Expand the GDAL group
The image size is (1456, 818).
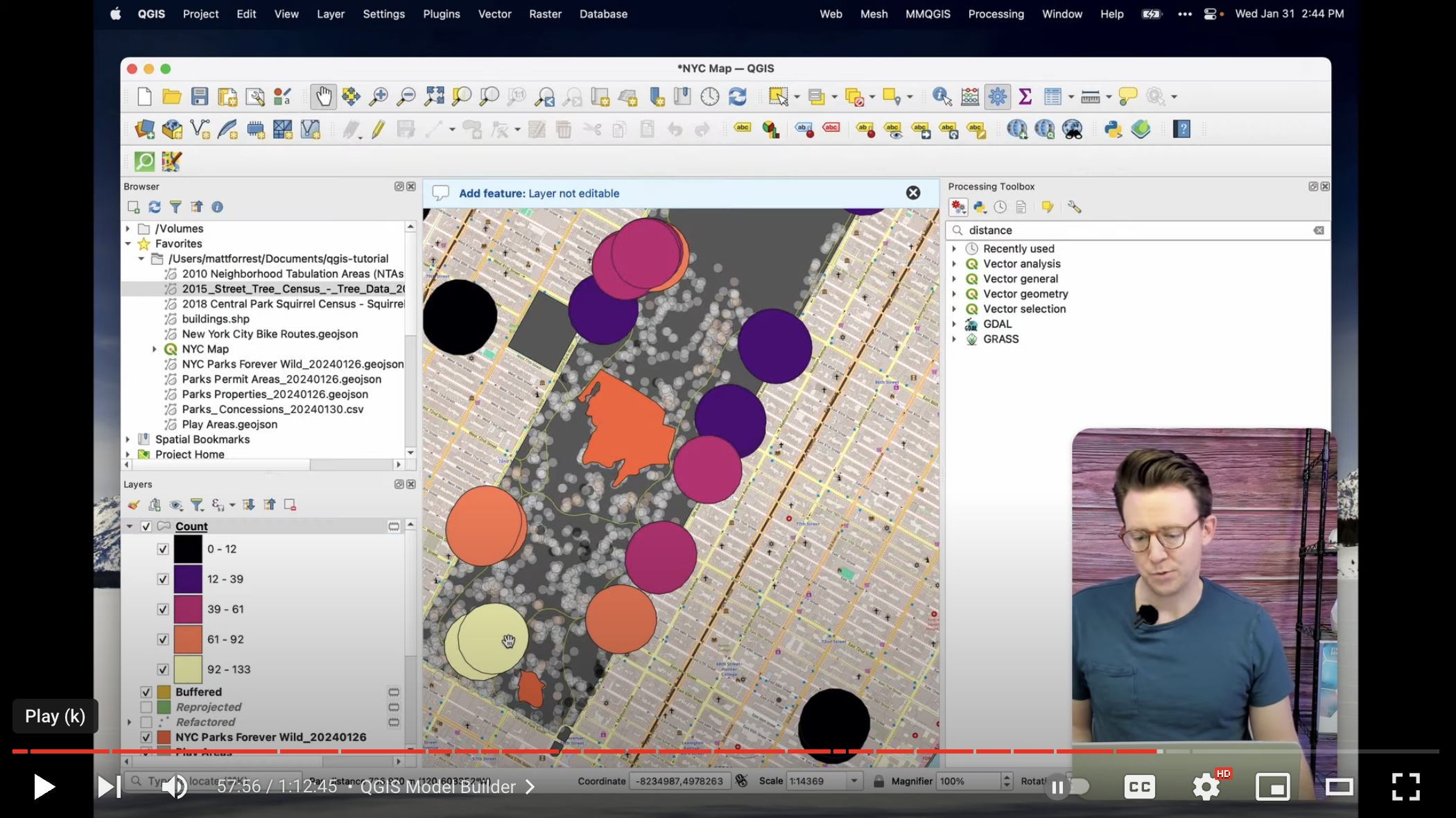[x=954, y=324]
